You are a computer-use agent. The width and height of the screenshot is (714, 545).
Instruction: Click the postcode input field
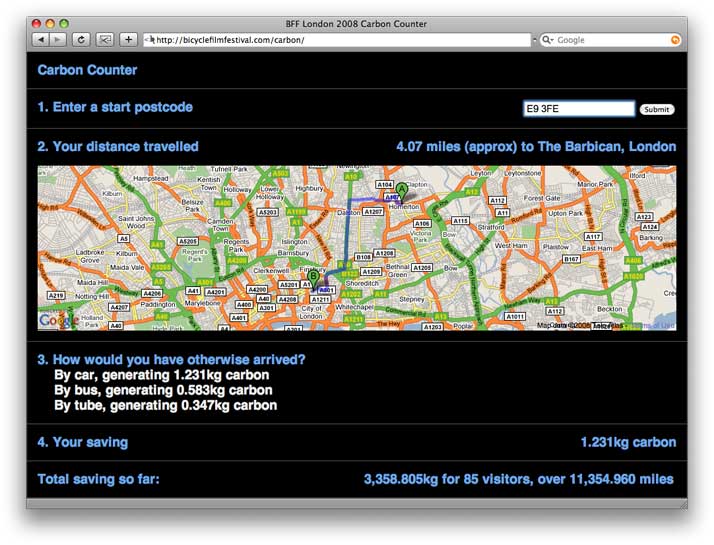[x=578, y=109]
